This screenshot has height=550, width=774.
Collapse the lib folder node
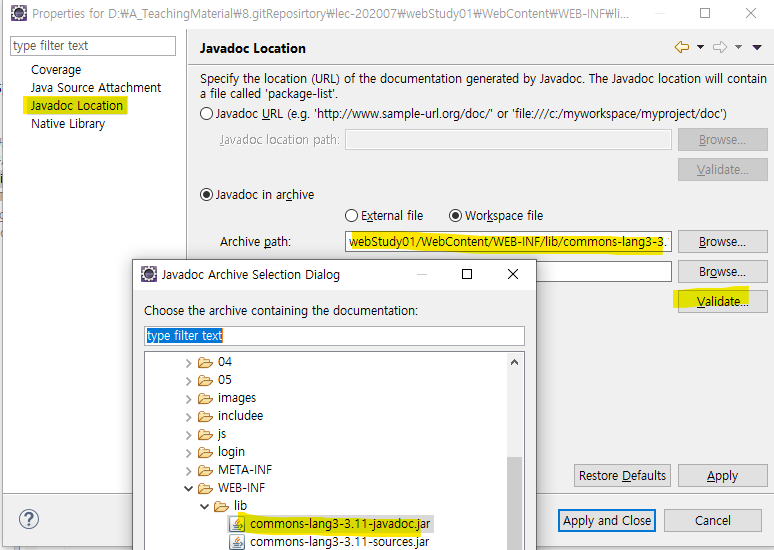coord(204,507)
